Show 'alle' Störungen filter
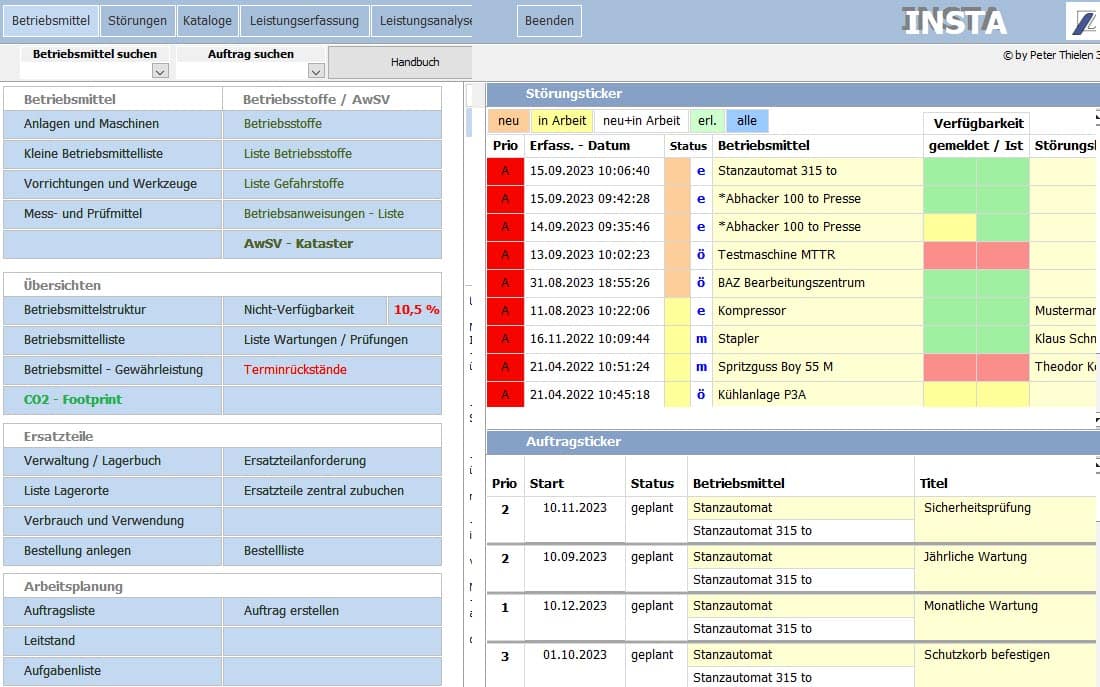 tap(747, 121)
